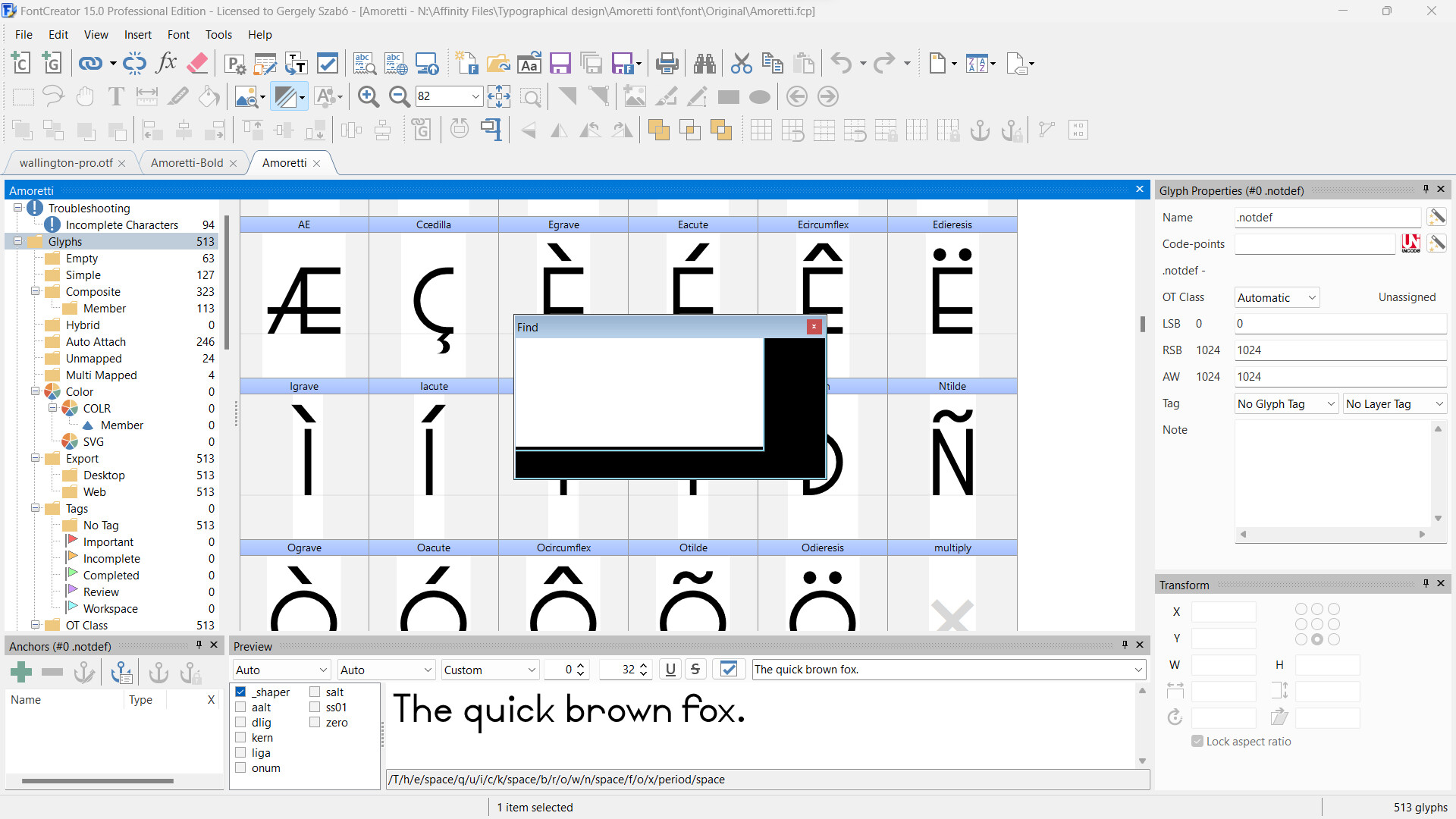Disable the _shaper feature checkbox
1456x819 pixels.
pyautogui.click(x=240, y=692)
